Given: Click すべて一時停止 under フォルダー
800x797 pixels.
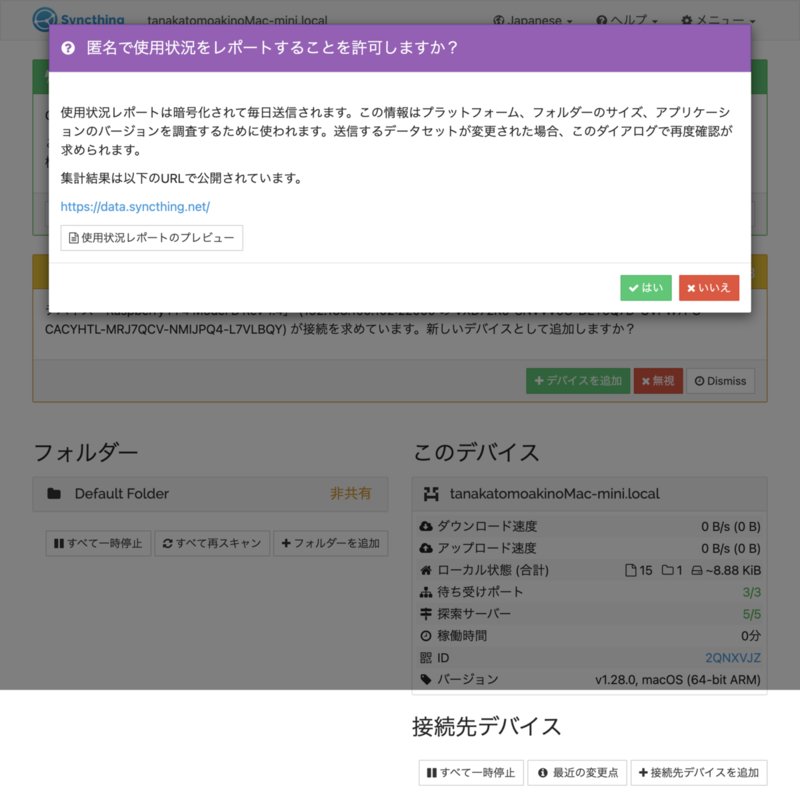Looking at the screenshot, I should [x=98, y=543].
